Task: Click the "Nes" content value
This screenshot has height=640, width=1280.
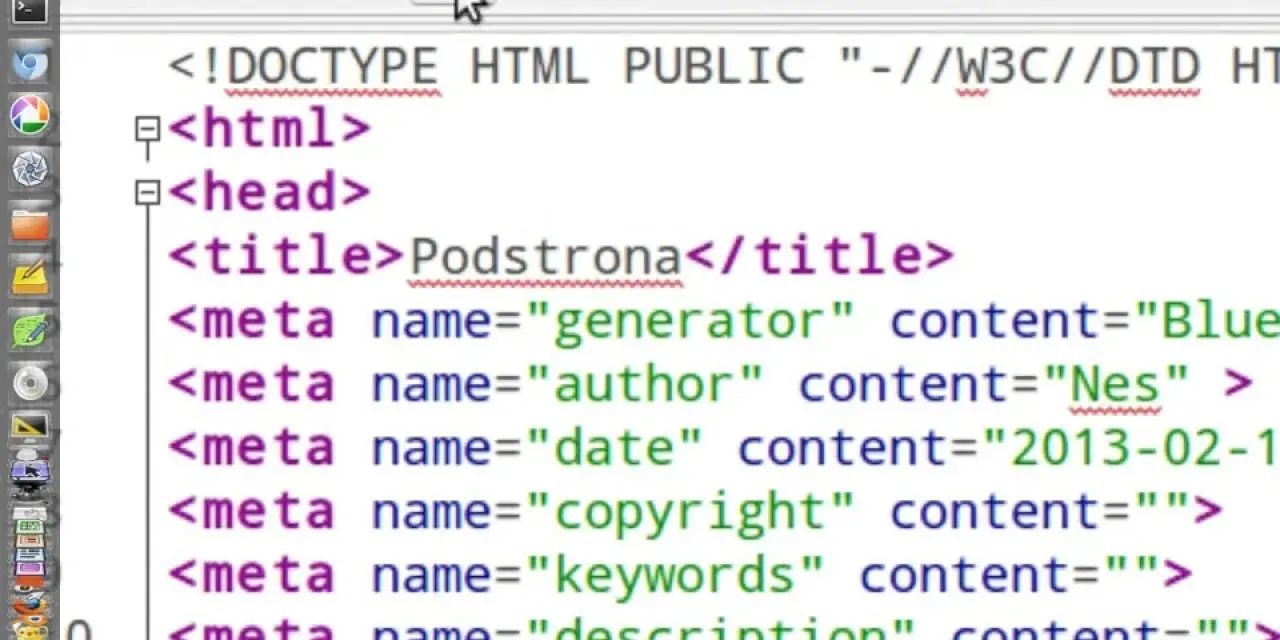Action: [x=1116, y=385]
